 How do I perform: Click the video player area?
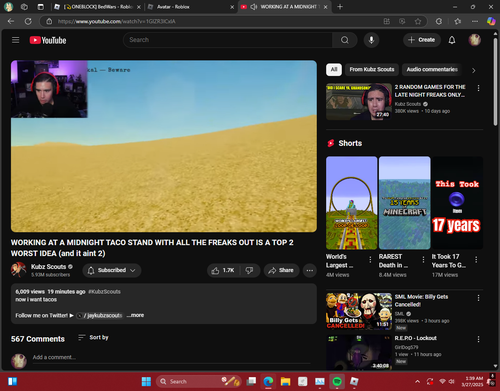click(x=164, y=146)
